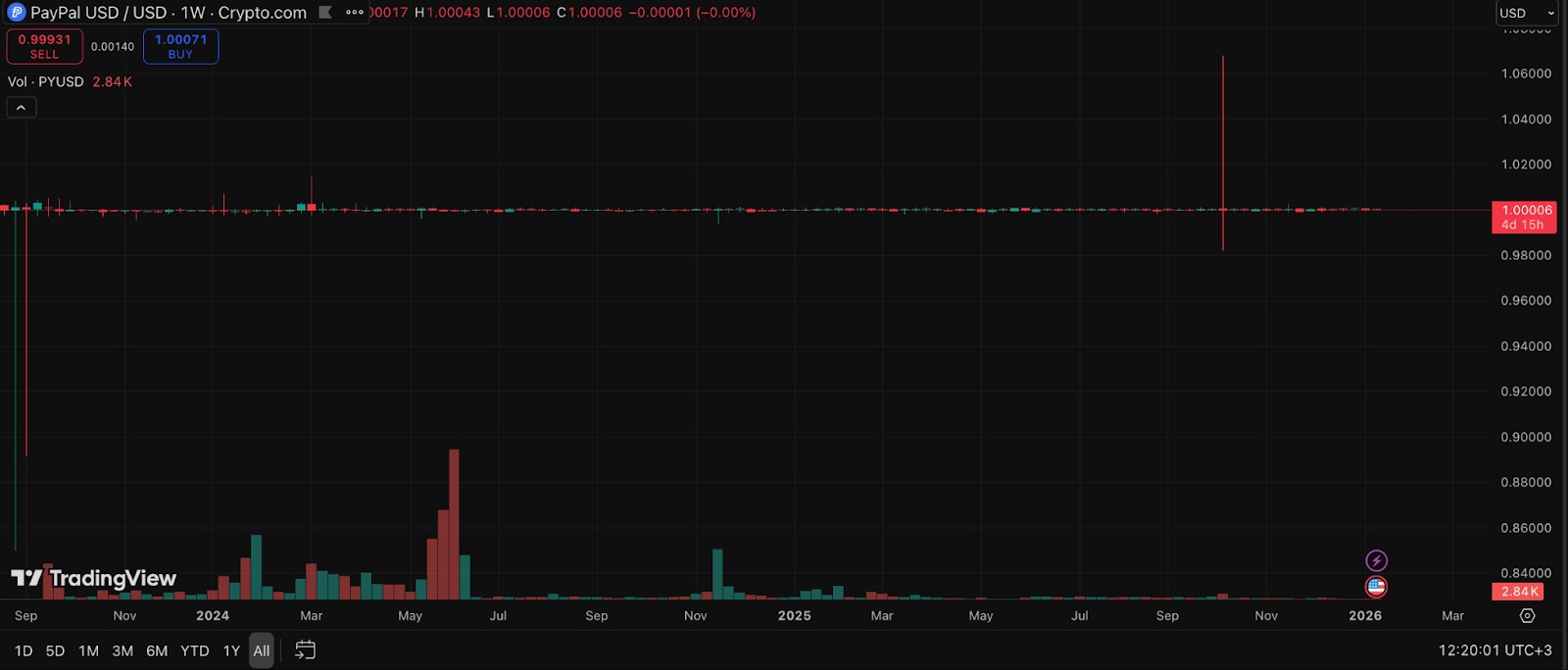This screenshot has width=1568, height=670.
Task: Click the 1.04000 price scale label
Action: coord(1526,120)
